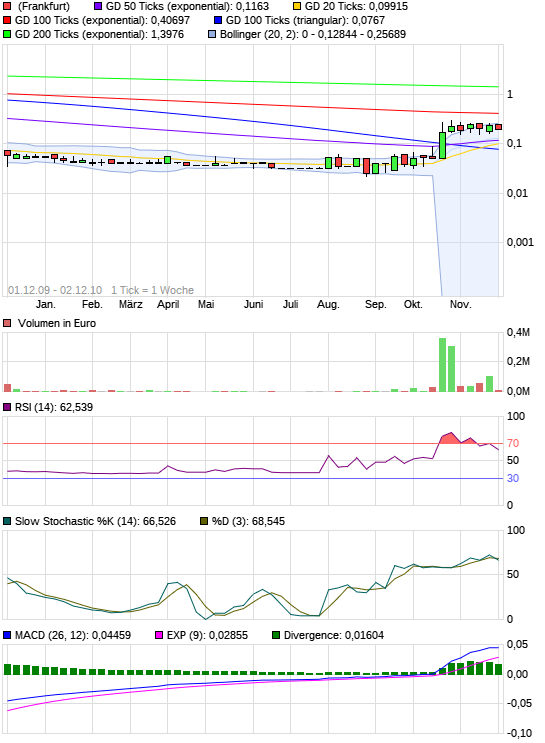Click the blue GD 100 Ticks triangular swatch
This screenshot has width=545, height=743.
point(218,20)
